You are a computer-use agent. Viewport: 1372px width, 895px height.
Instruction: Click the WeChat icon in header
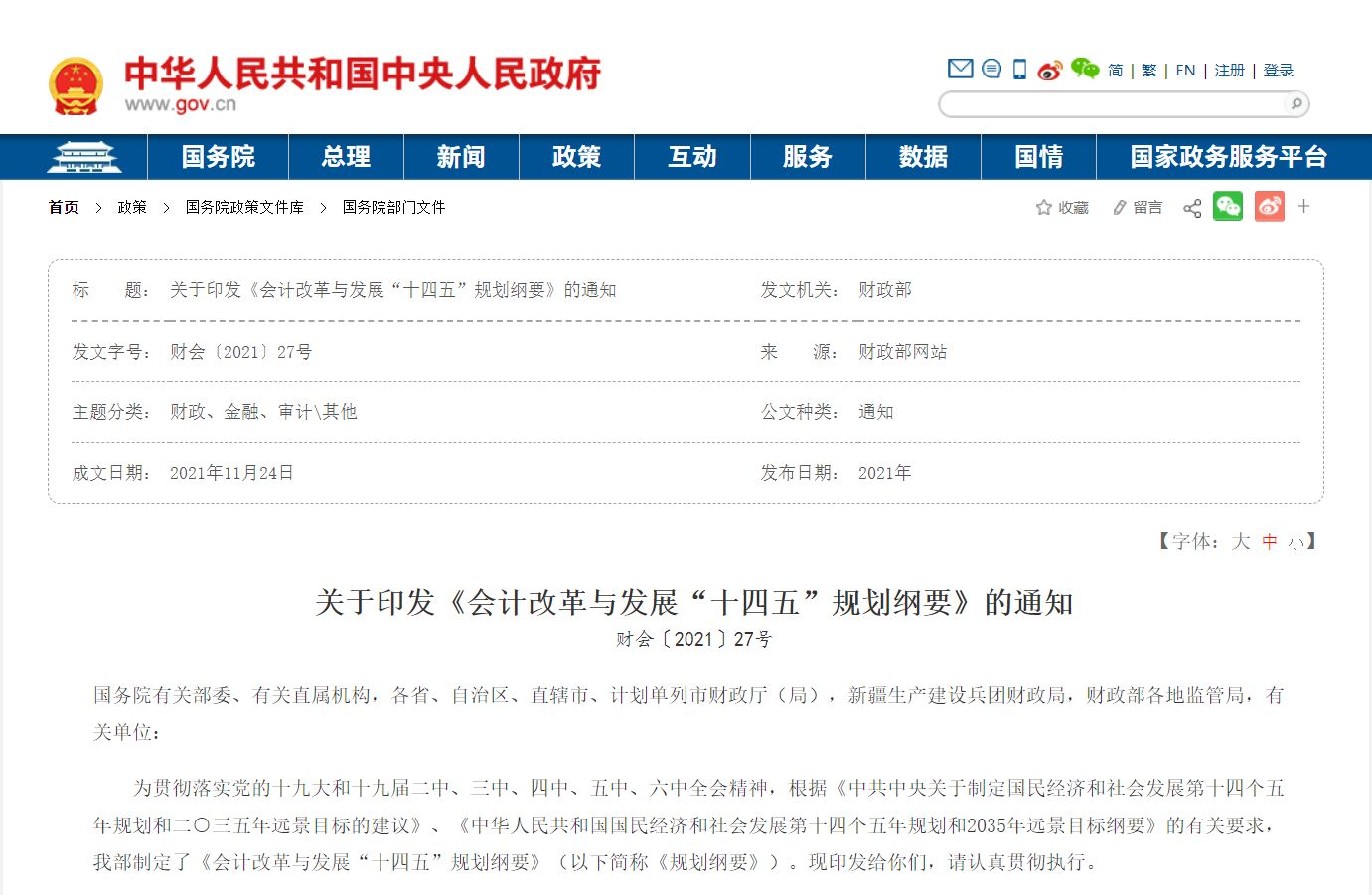click(1084, 69)
